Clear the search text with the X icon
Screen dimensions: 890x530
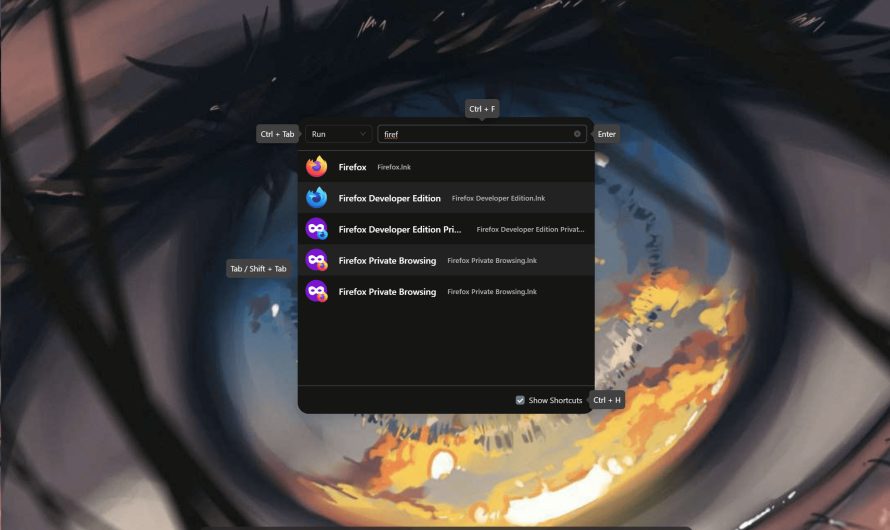click(577, 134)
